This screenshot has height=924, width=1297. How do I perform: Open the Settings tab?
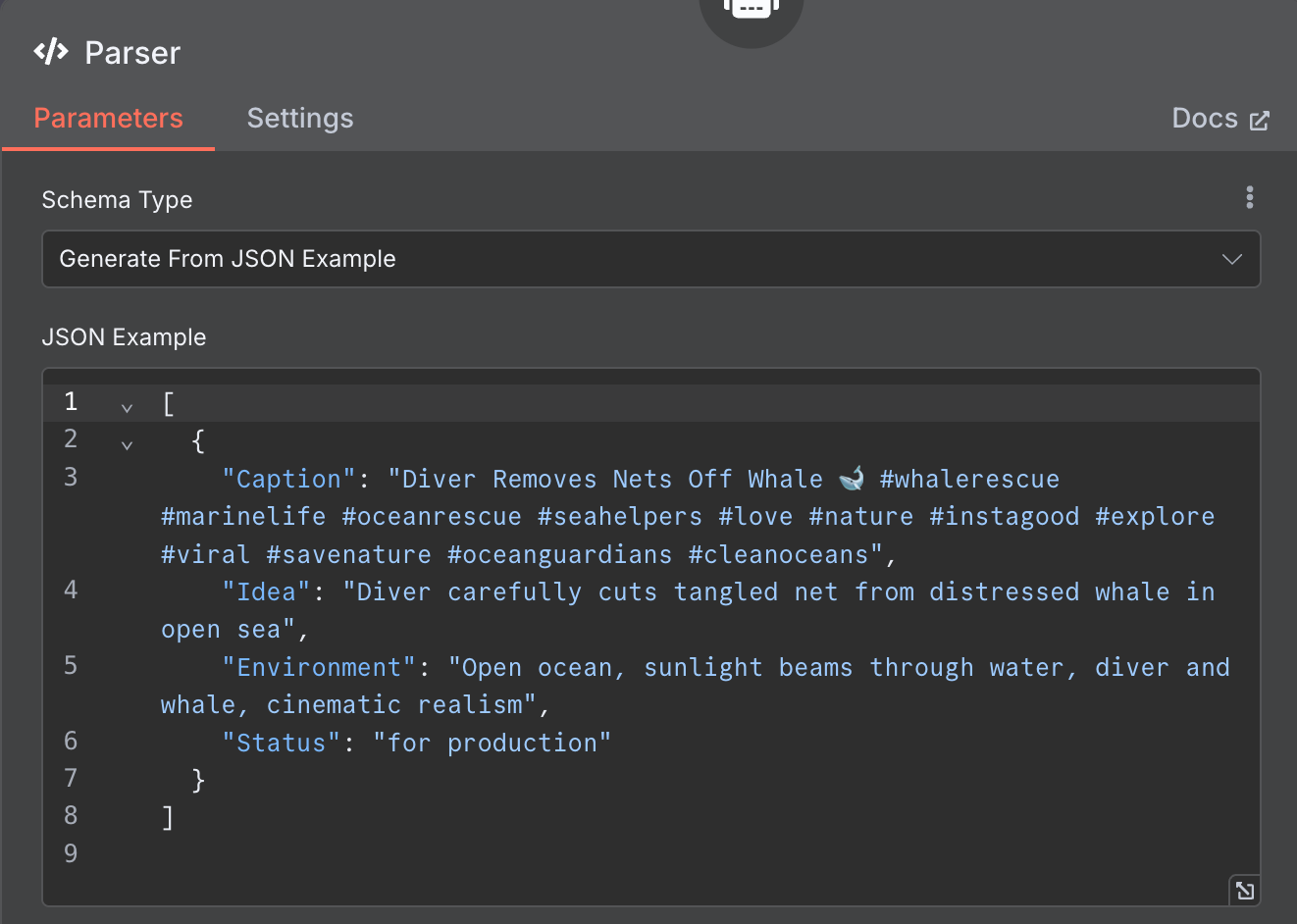[299, 119]
